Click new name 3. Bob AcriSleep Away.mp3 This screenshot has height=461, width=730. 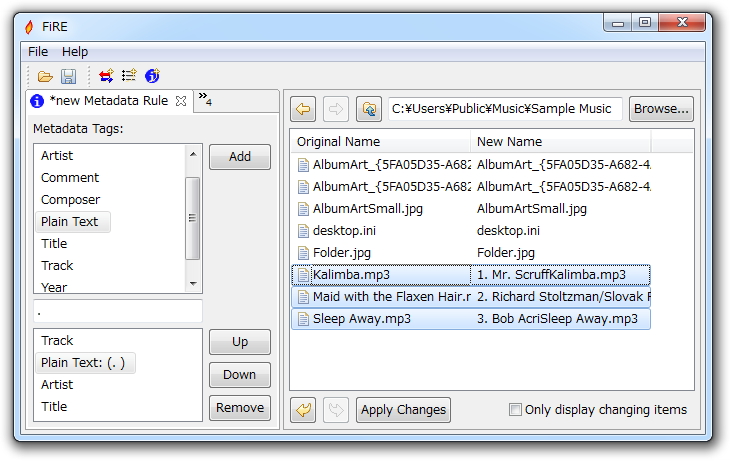(x=557, y=319)
